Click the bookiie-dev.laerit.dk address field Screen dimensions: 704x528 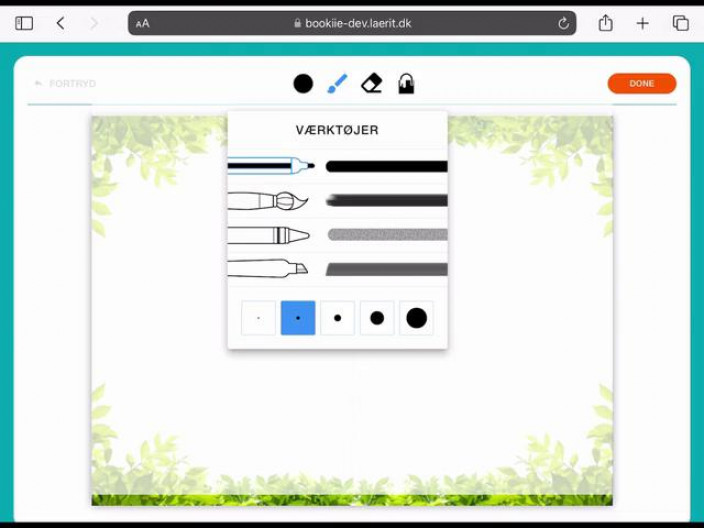(352, 23)
